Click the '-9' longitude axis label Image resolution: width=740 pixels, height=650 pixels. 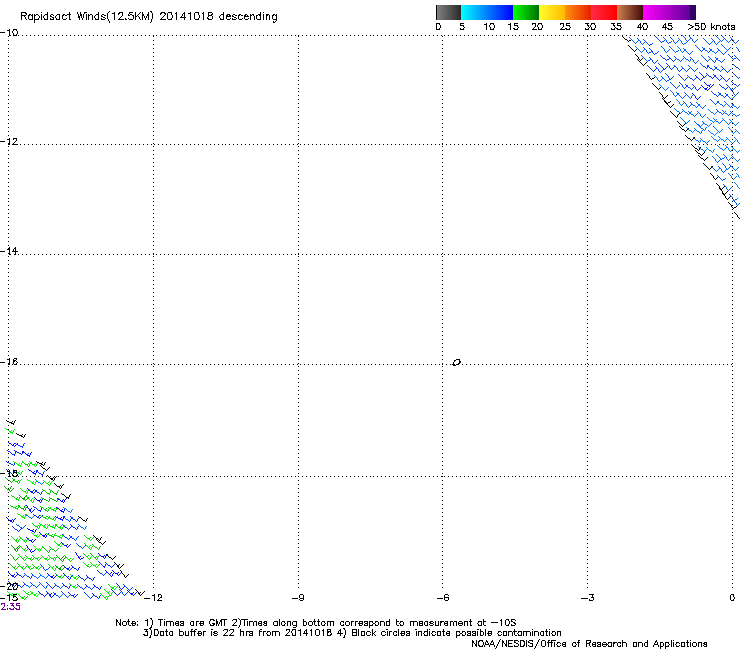297,598
